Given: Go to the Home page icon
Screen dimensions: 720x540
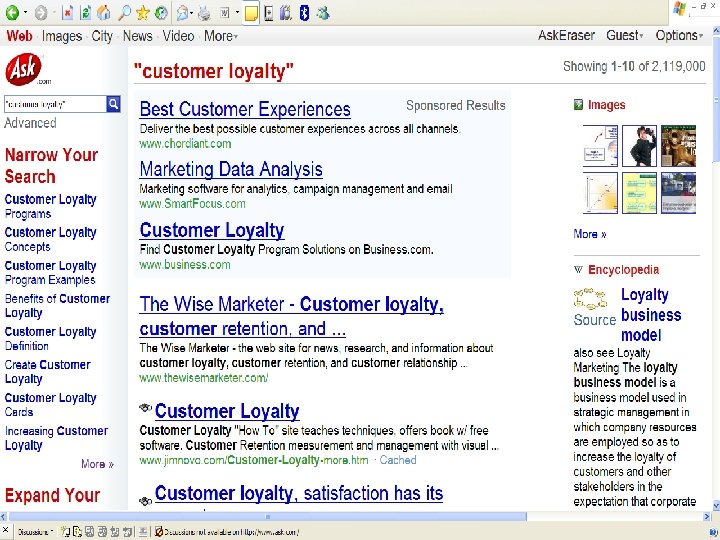Looking at the screenshot, I should click(x=104, y=13).
